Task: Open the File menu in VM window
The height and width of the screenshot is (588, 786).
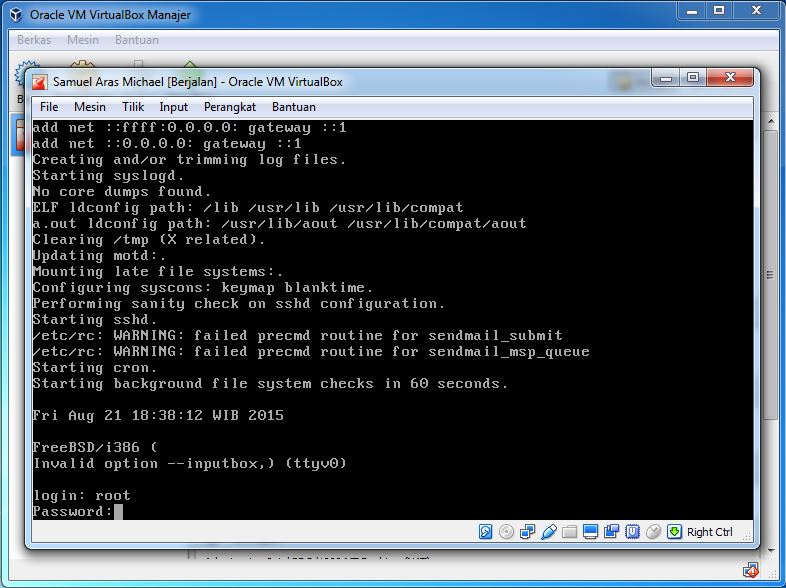Action: point(49,107)
